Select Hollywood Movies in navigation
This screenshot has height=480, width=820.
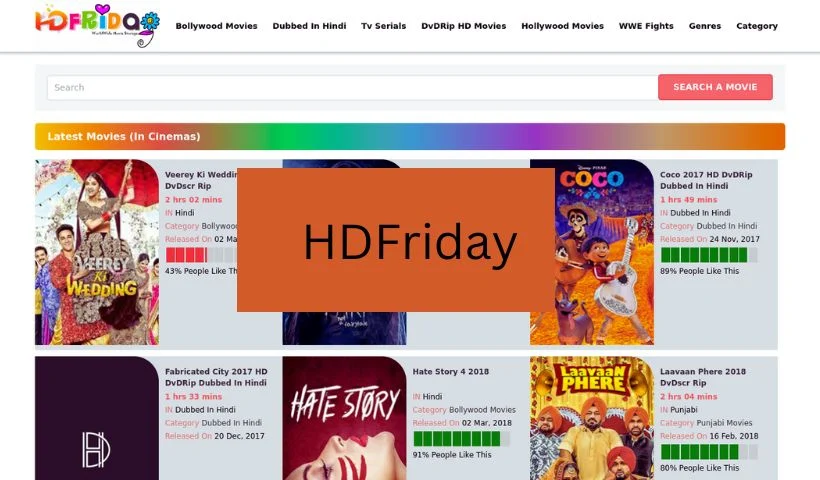coord(562,26)
